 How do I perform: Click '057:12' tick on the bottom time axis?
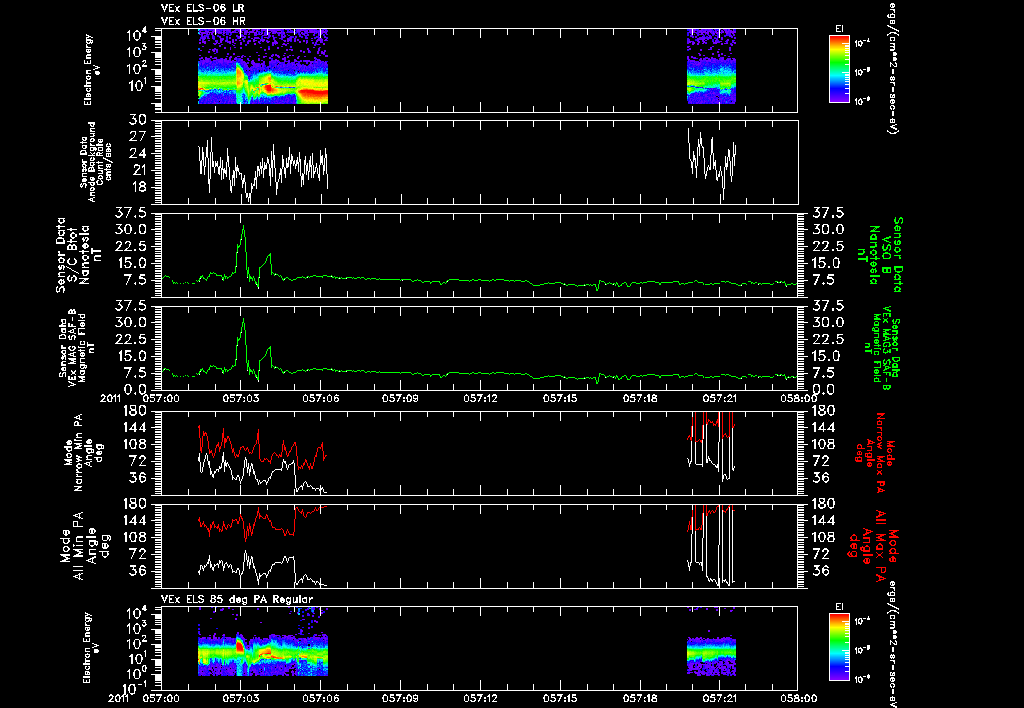(480, 698)
